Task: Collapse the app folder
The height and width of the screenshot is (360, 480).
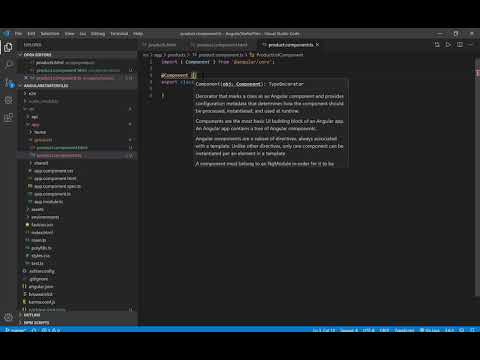Action: point(77,125)
